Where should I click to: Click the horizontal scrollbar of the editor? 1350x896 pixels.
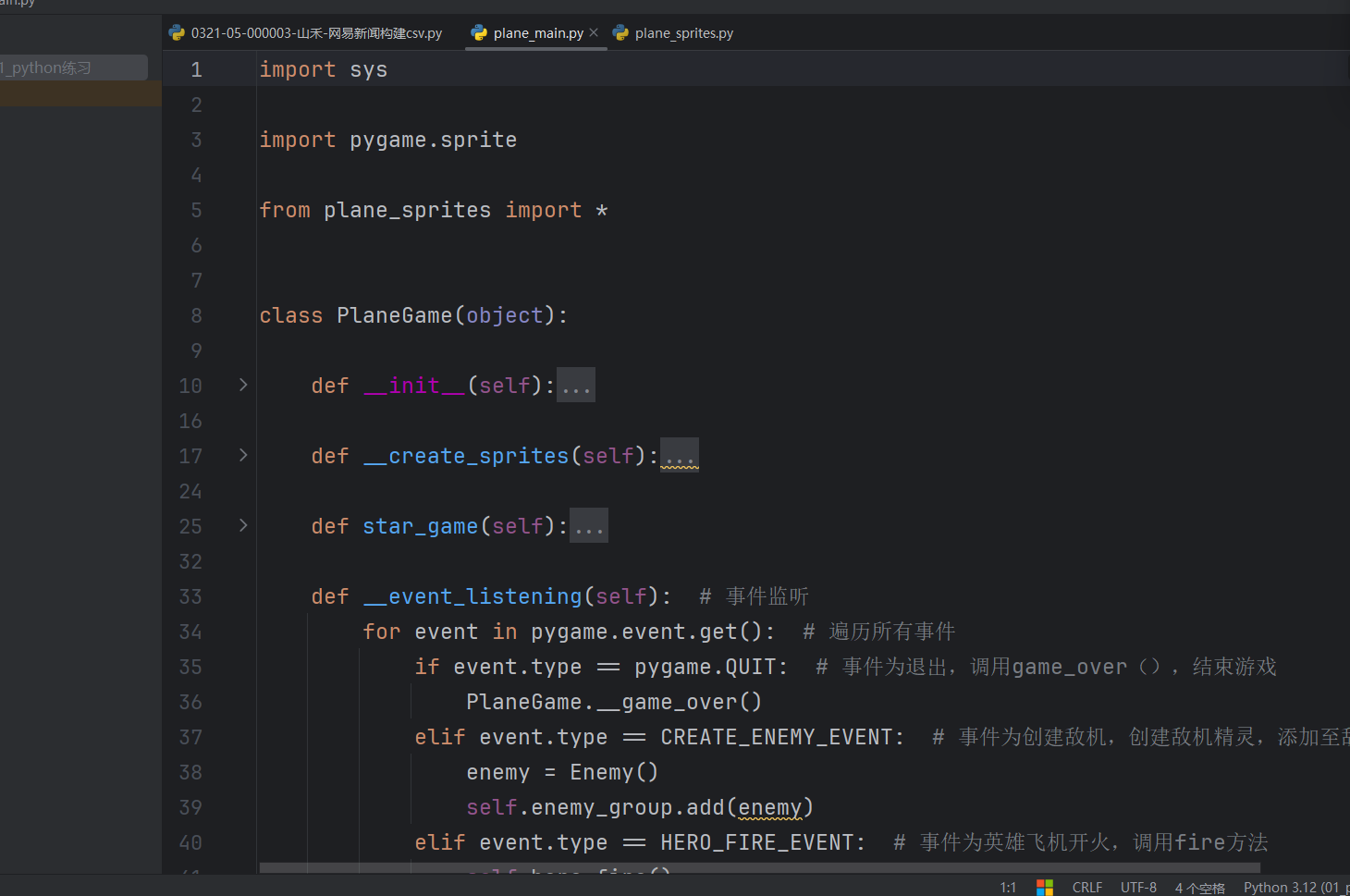[x=759, y=867]
